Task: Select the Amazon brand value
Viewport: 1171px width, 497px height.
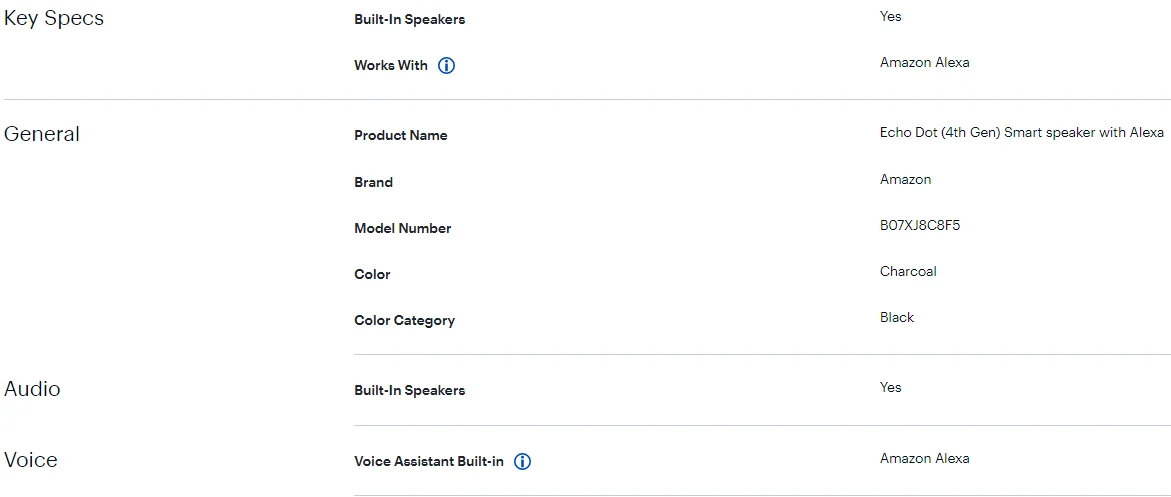Action: 906,180
